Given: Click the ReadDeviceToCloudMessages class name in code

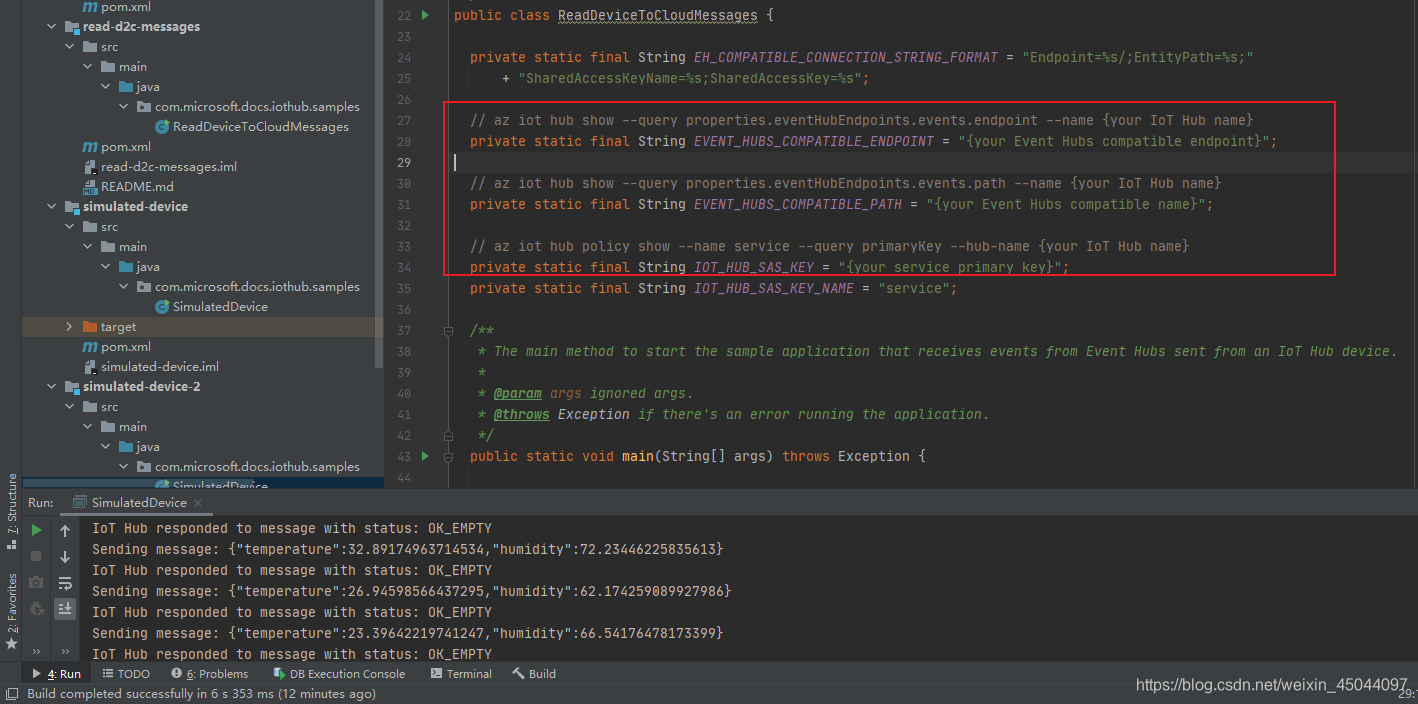Looking at the screenshot, I should tap(657, 15).
